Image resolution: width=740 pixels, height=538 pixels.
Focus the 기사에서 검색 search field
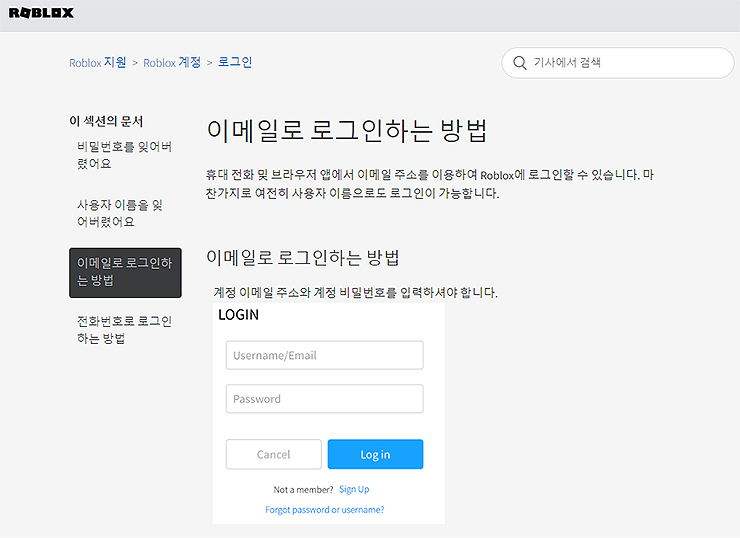[618, 63]
